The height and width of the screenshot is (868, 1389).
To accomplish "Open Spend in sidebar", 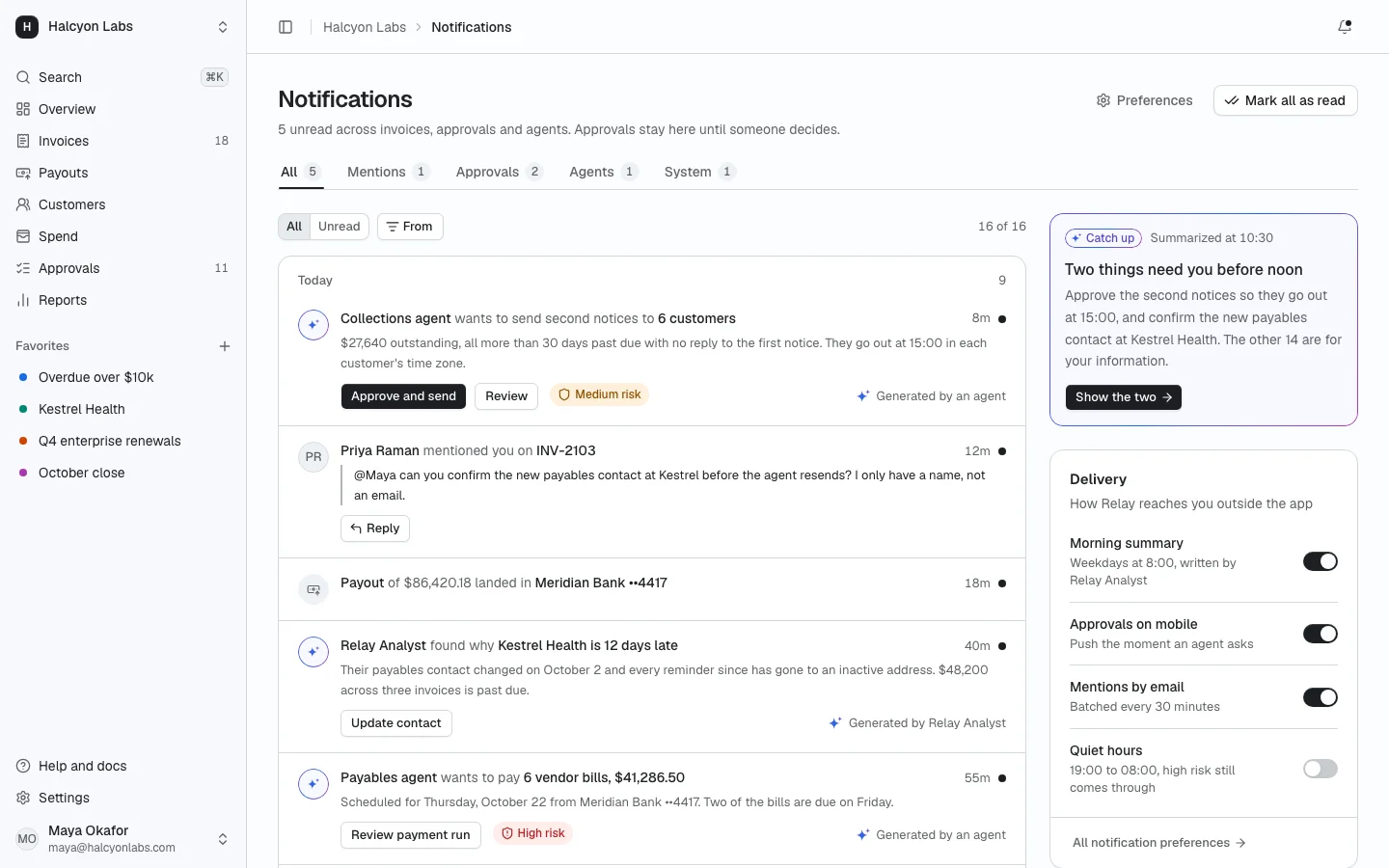I will (123, 236).
